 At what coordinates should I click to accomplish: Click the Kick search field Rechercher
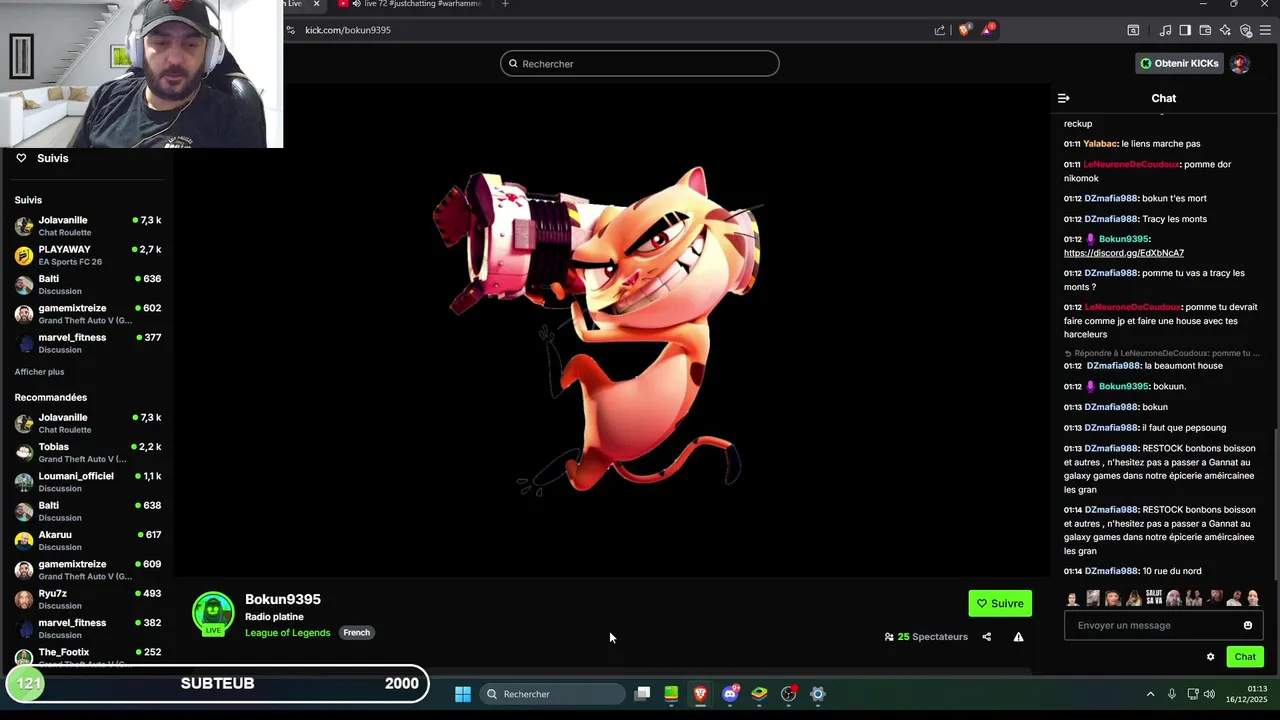click(x=639, y=63)
